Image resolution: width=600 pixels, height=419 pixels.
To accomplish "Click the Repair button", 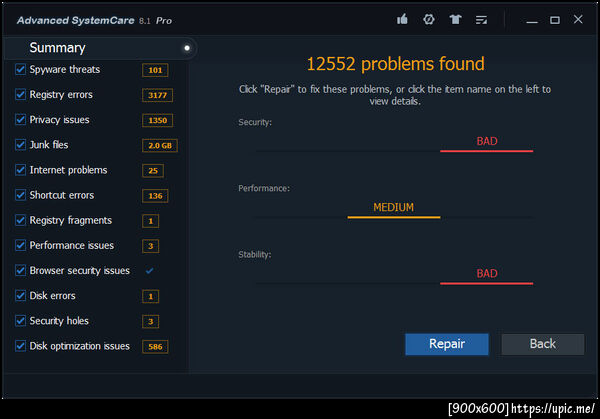I will (x=447, y=344).
